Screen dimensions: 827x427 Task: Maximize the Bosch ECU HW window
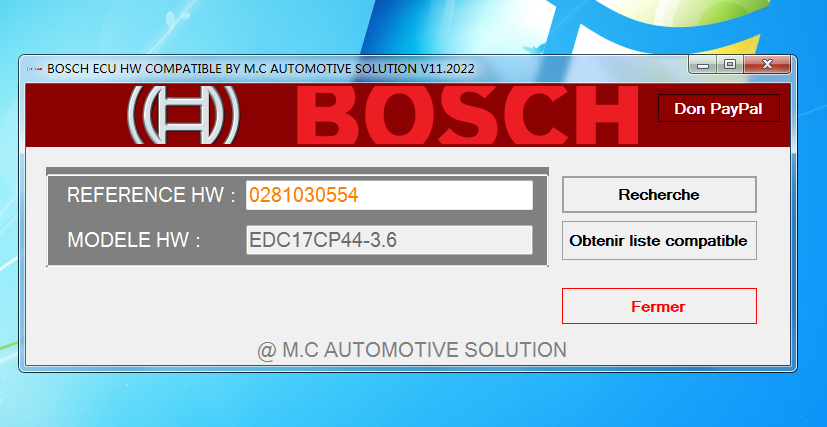(x=729, y=65)
